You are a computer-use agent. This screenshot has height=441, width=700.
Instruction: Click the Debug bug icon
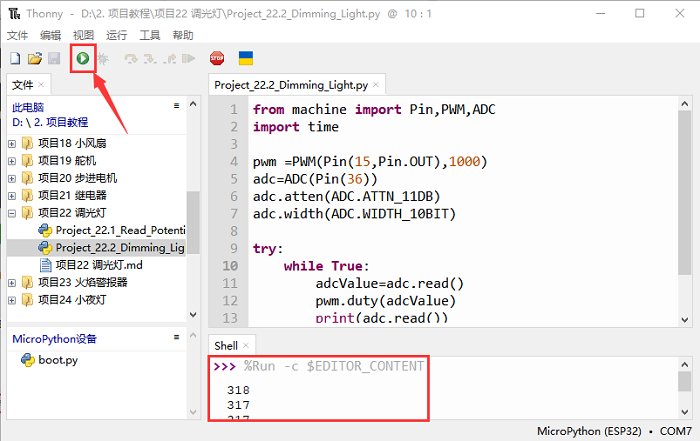(x=102, y=59)
